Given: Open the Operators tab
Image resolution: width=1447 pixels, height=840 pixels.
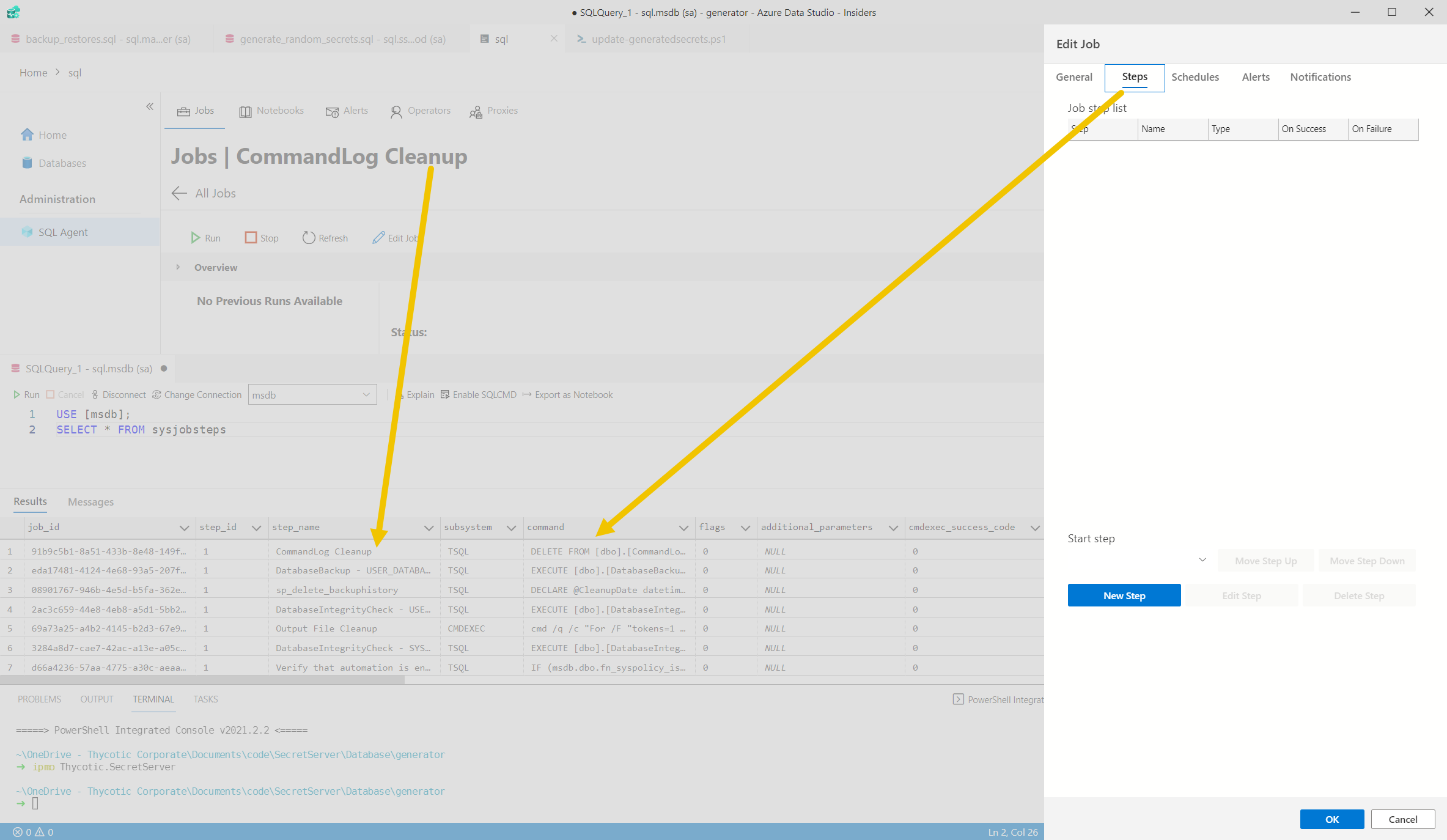Looking at the screenshot, I should (x=421, y=111).
